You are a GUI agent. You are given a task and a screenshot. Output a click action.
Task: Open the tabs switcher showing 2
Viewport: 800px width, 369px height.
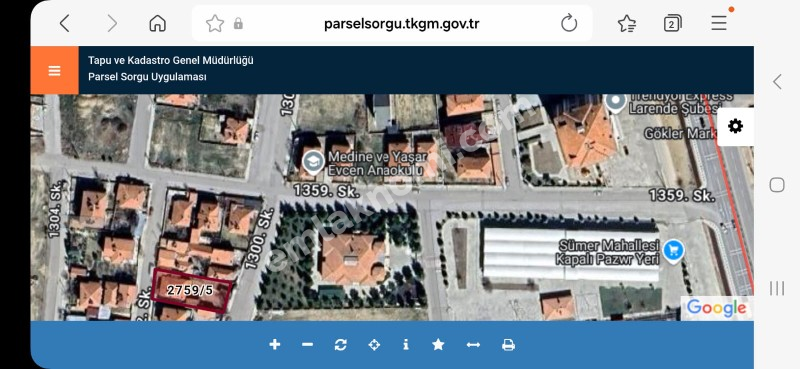pyautogui.click(x=672, y=23)
